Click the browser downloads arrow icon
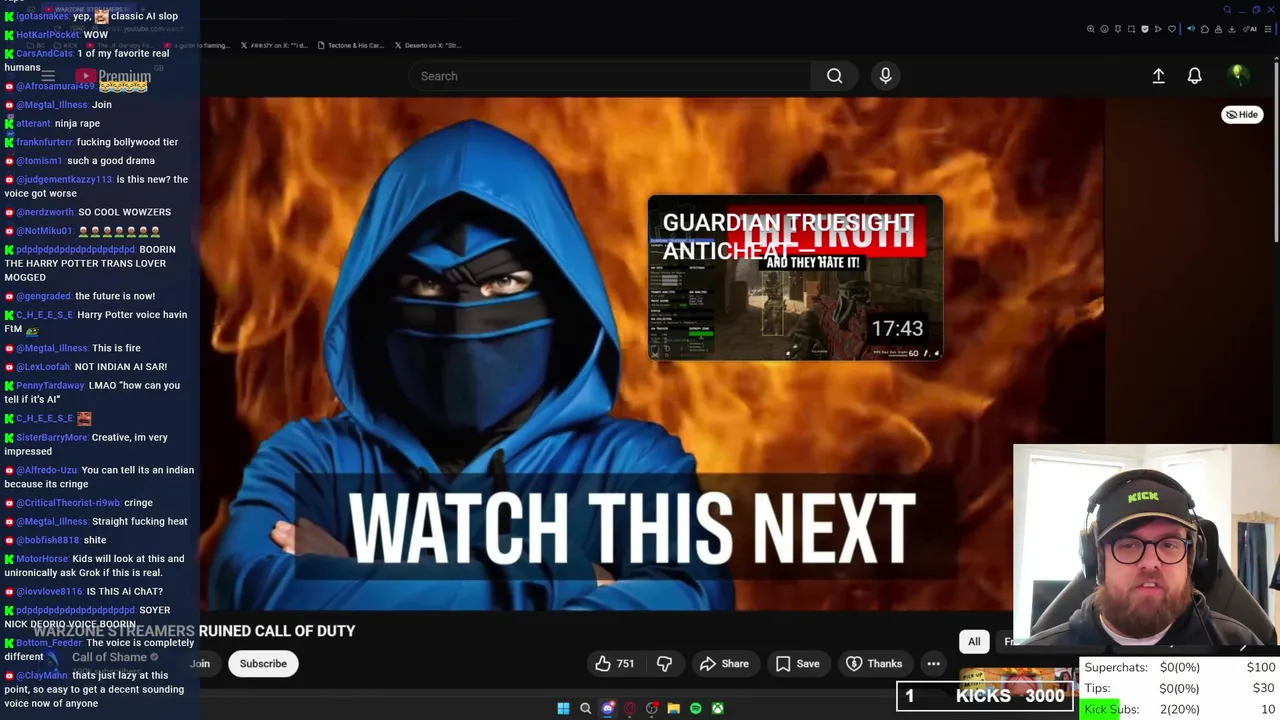1280x720 pixels. pyautogui.click(x=1232, y=29)
